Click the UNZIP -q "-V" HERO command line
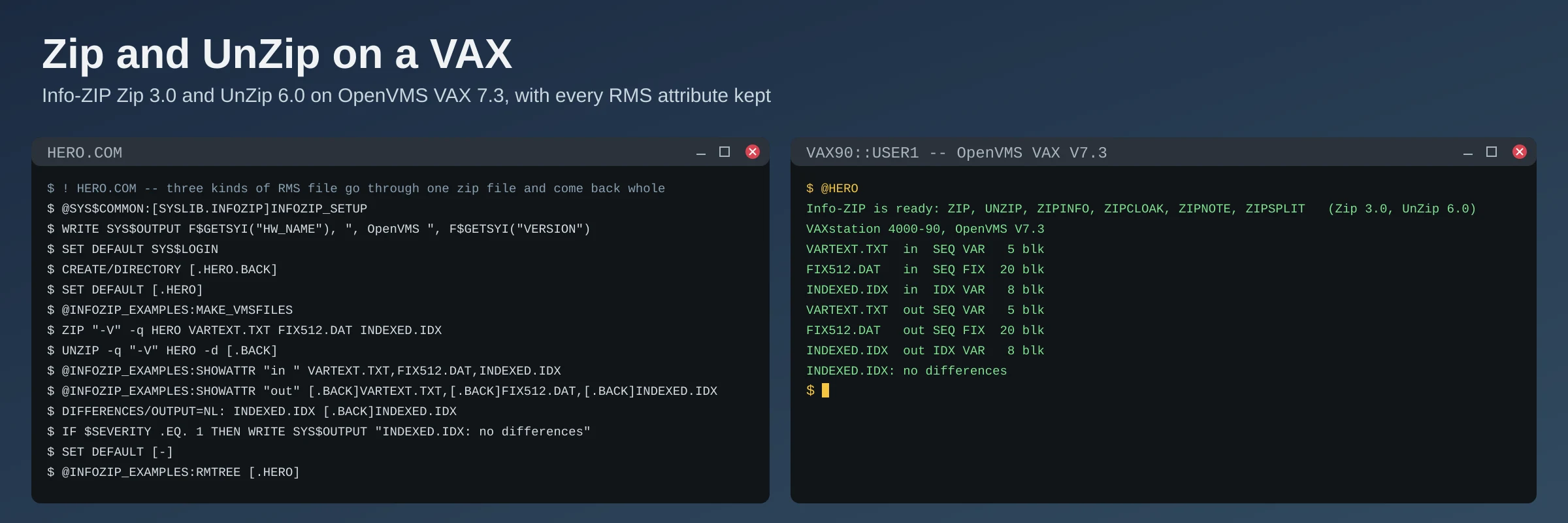 162,350
